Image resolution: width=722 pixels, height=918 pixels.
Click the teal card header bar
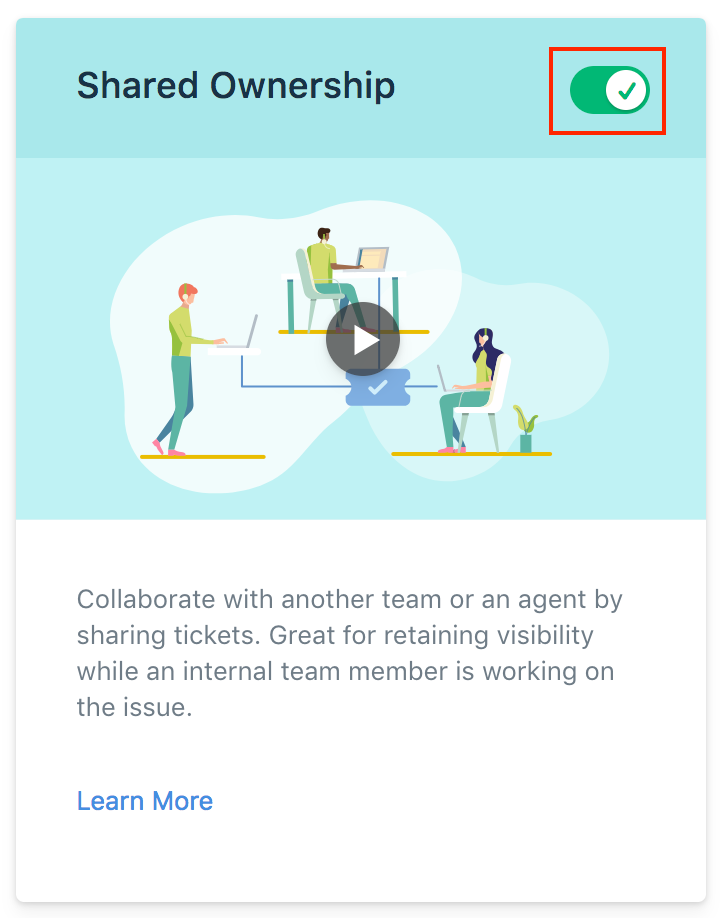361,88
